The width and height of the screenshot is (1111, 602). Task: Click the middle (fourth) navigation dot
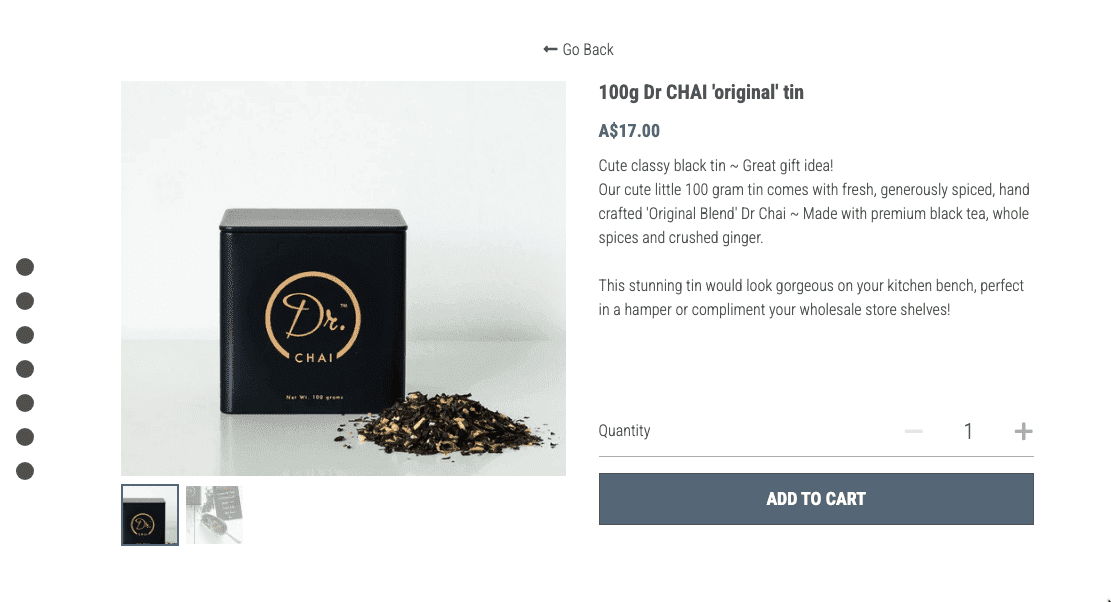point(25,369)
